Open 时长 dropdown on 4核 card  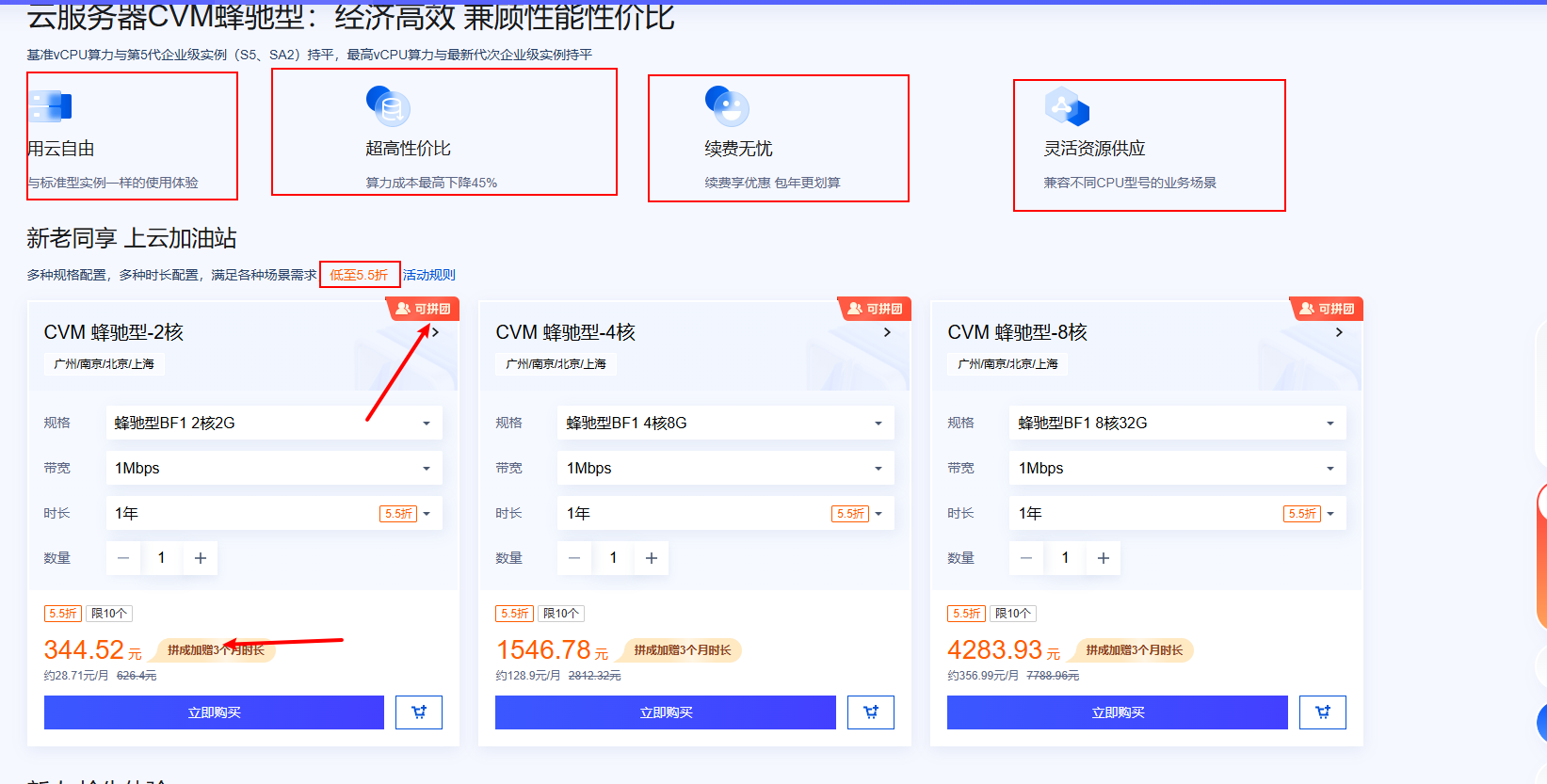pos(726,513)
